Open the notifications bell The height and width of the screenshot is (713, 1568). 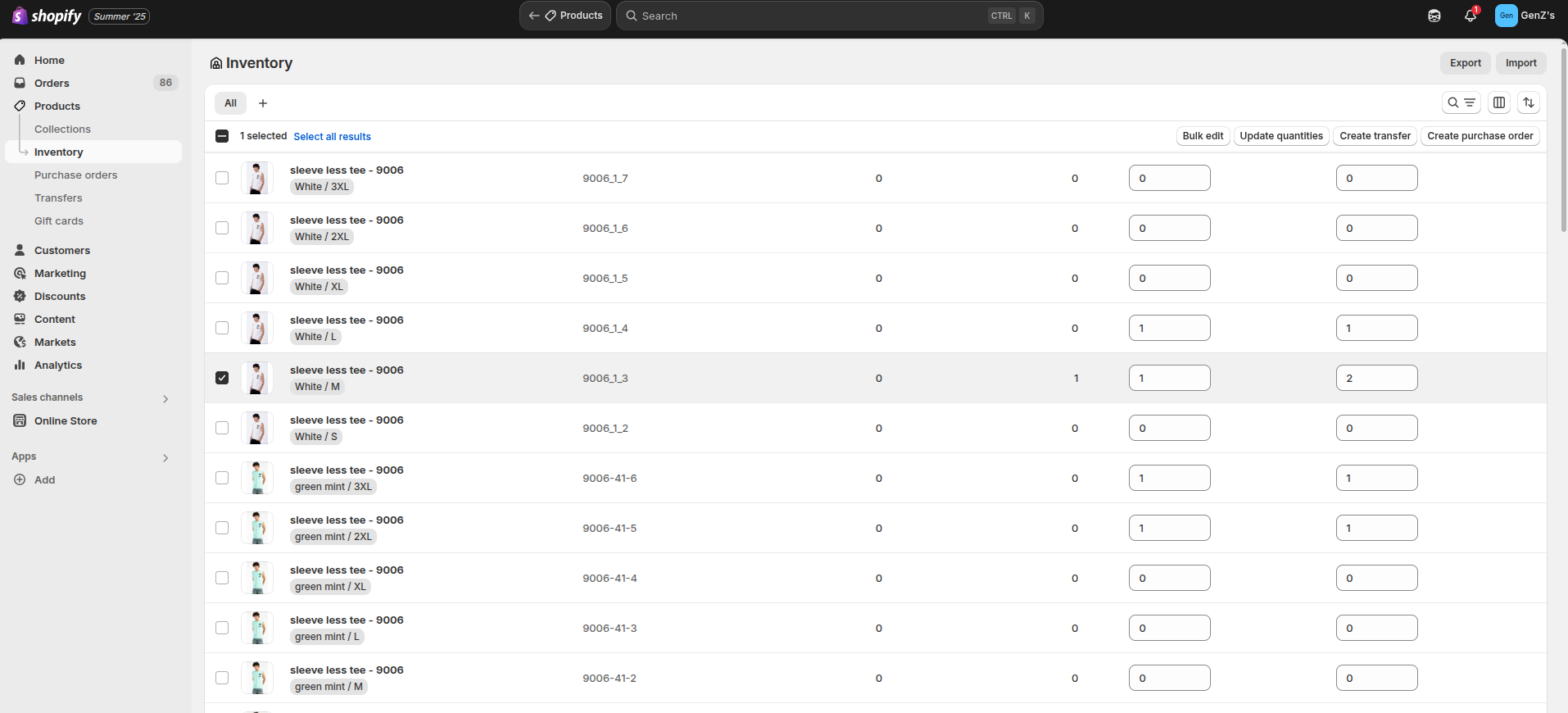coord(1471,16)
